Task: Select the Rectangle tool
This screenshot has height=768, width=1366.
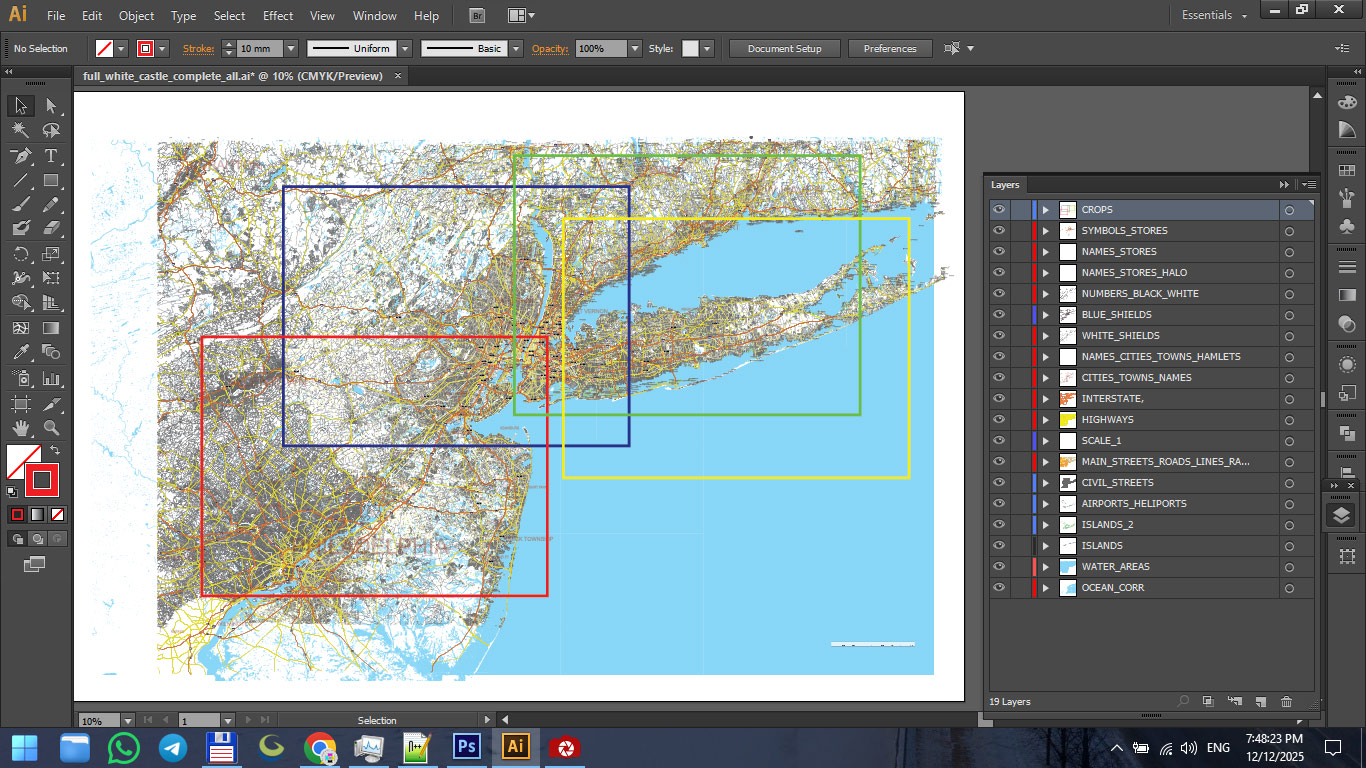Action: (x=51, y=181)
